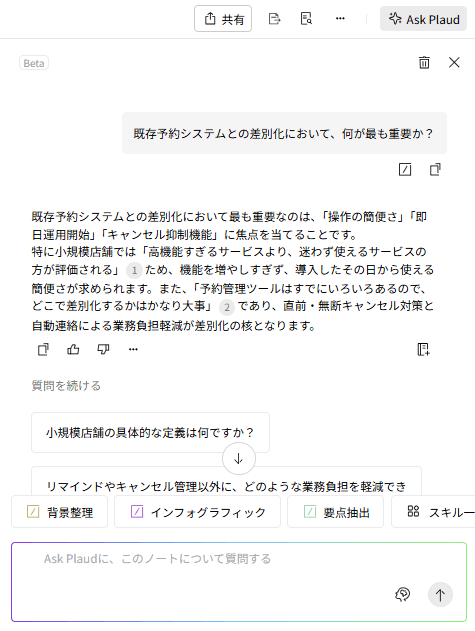Edit the user question with pencil icon
Viewport: 475px width, 631px height.
(405, 169)
